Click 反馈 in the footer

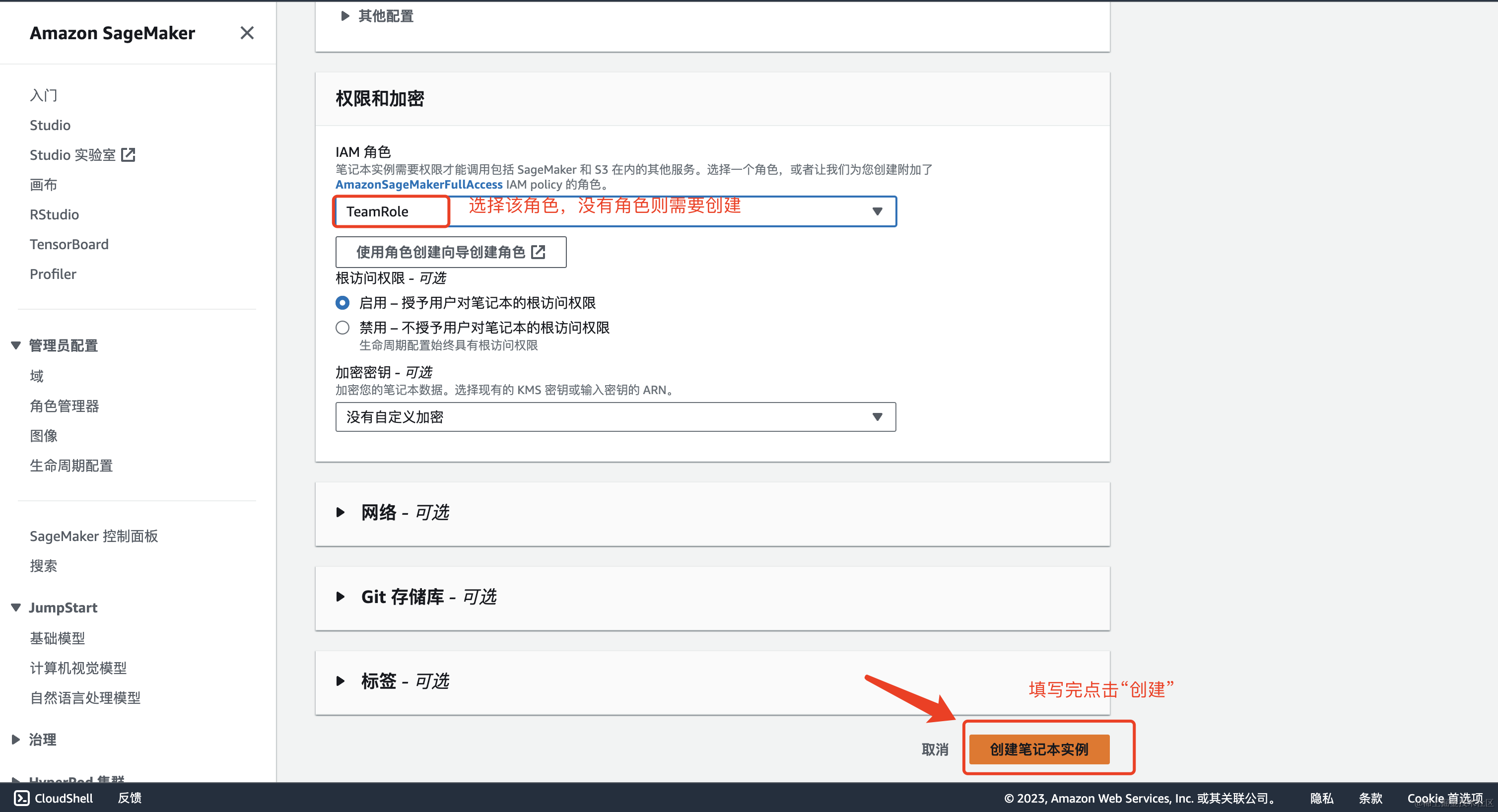[130, 798]
